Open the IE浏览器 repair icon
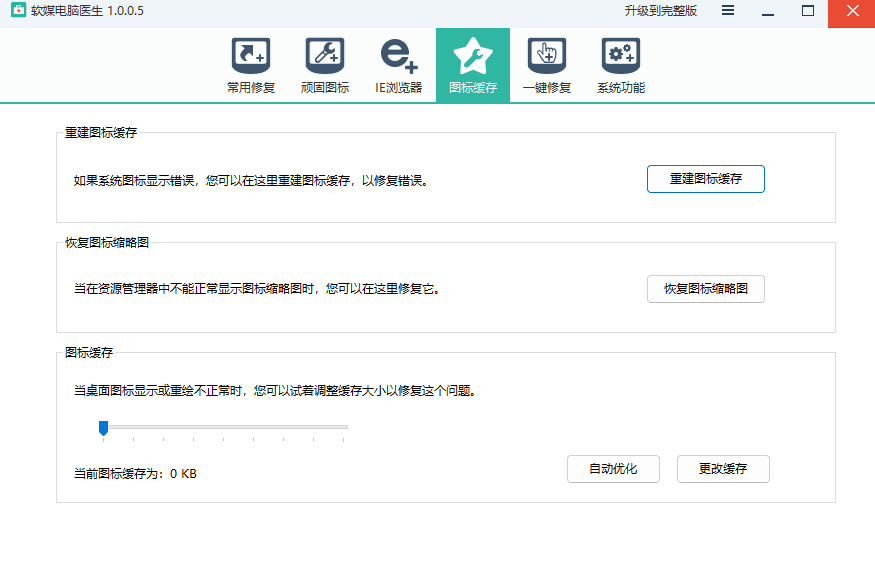The image size is (875, 569). click(x=398, y=54)
